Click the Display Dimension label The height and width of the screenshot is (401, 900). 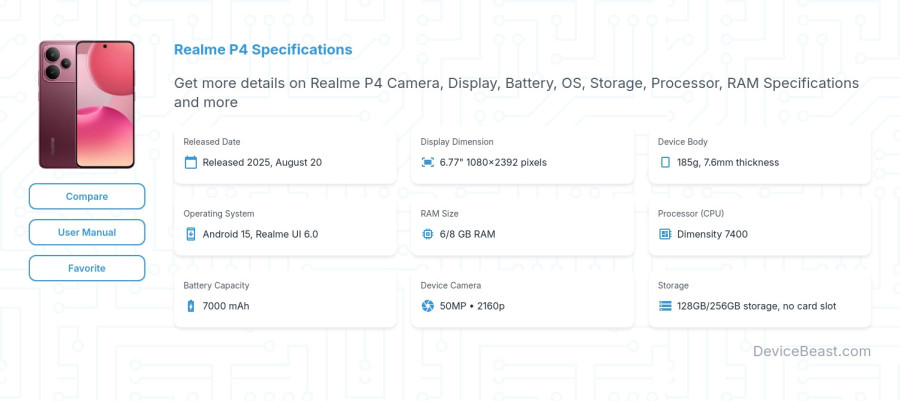[x=457, y=142]
